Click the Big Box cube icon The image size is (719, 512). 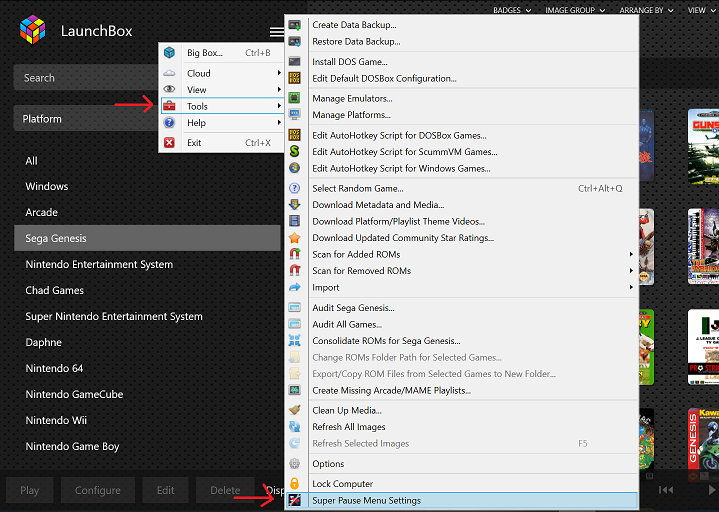(169, 52)
